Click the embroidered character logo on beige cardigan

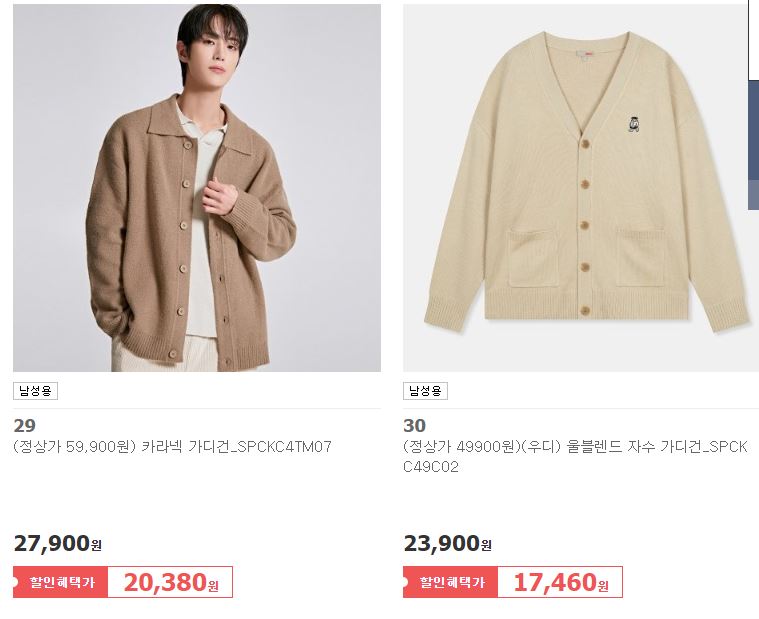(x=633, y=124)
